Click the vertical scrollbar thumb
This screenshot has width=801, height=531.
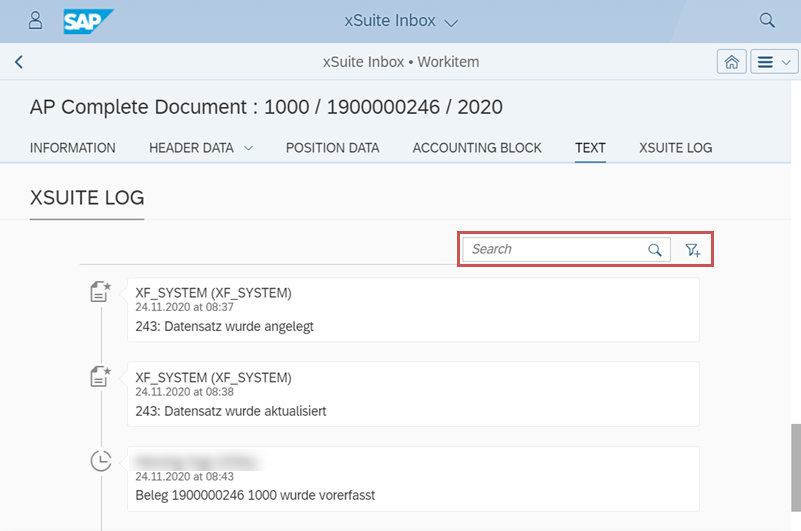click(796, 467)
